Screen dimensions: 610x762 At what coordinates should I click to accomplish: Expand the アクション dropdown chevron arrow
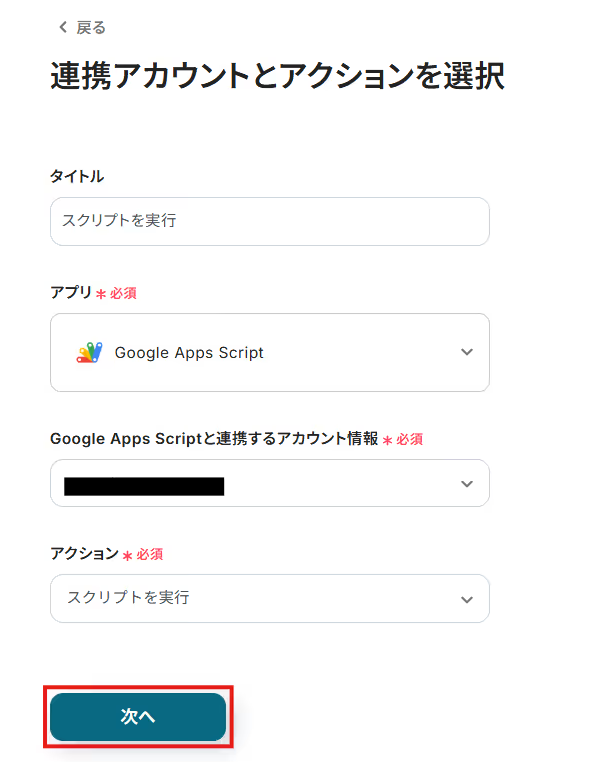click(466, 599)
